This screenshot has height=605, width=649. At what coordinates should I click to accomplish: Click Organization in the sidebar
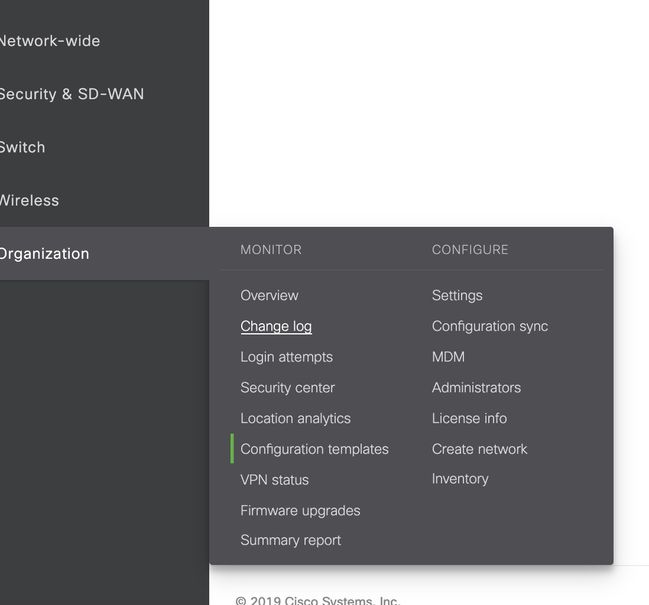coord(45,253)
